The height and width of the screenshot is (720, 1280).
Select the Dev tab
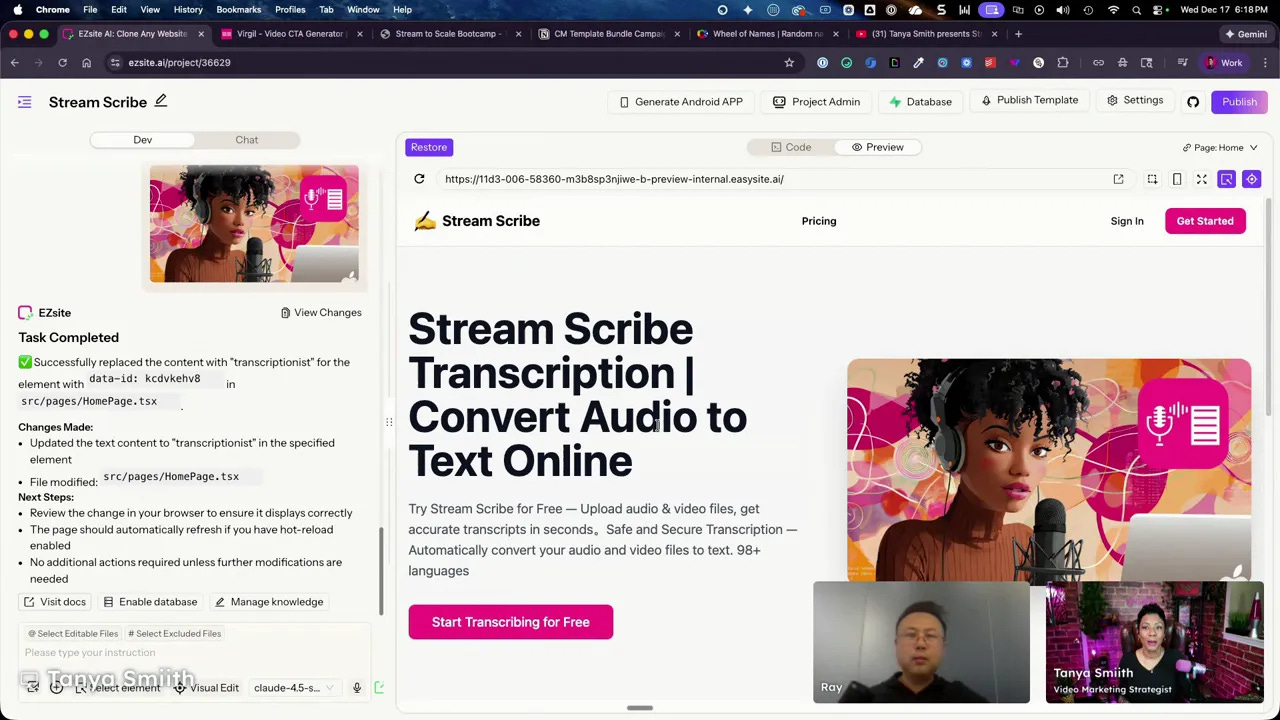(142, 139)
